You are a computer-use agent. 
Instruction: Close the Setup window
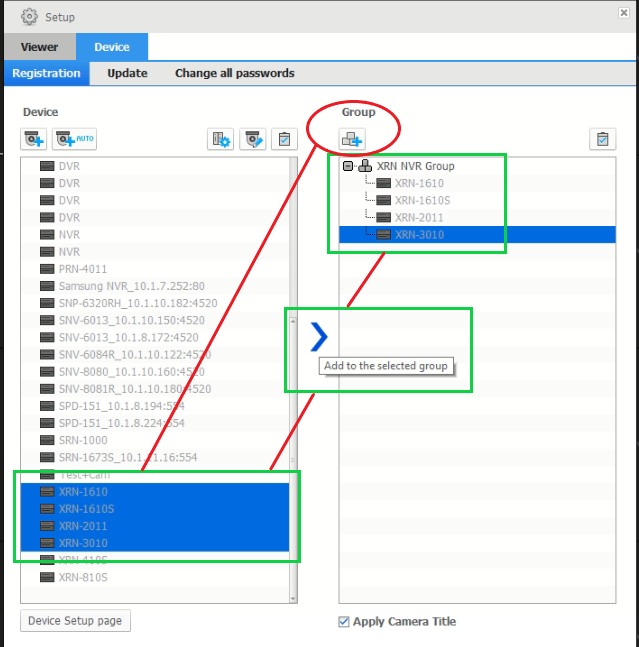pyautogui.click(x=624, y=13)
